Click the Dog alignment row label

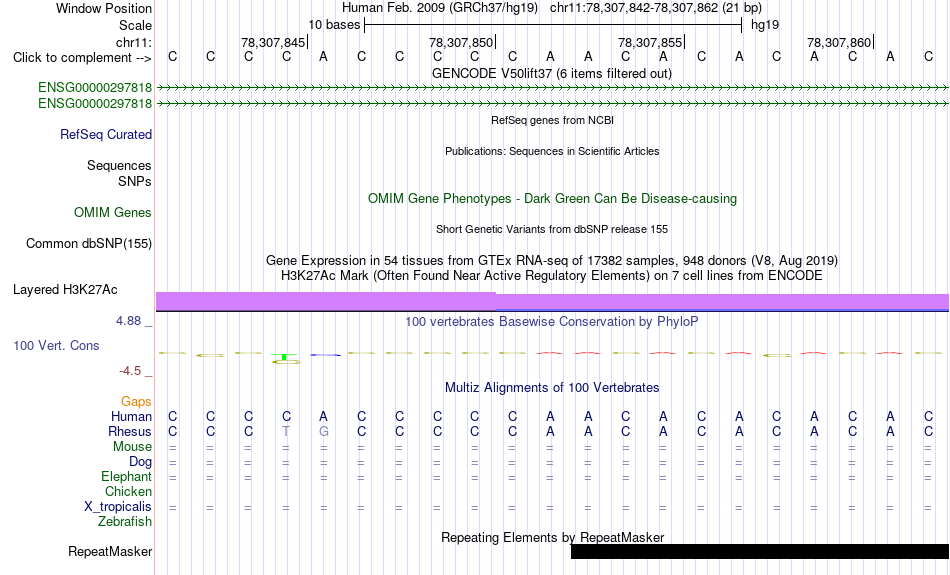coord(140,462)
